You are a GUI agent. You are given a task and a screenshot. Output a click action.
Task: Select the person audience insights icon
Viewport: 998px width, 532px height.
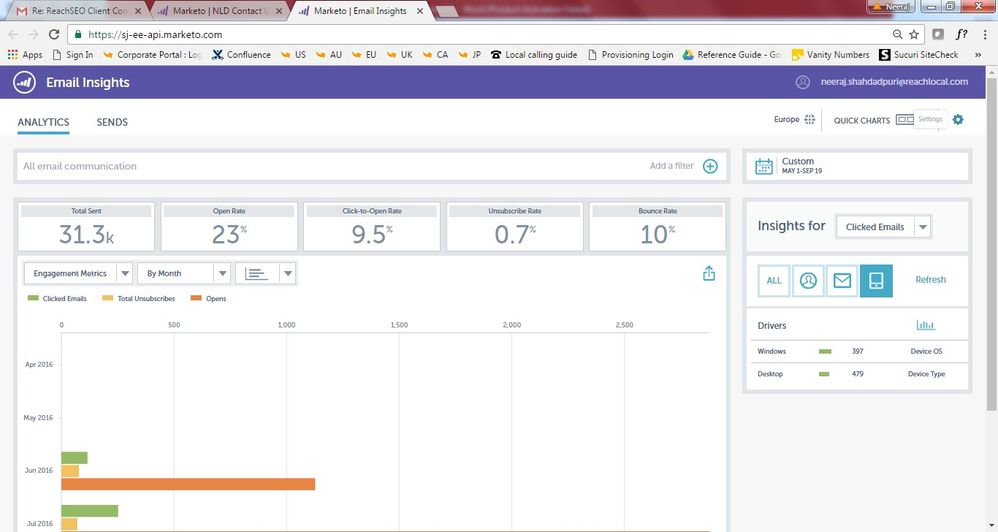(x=808, y=281)
